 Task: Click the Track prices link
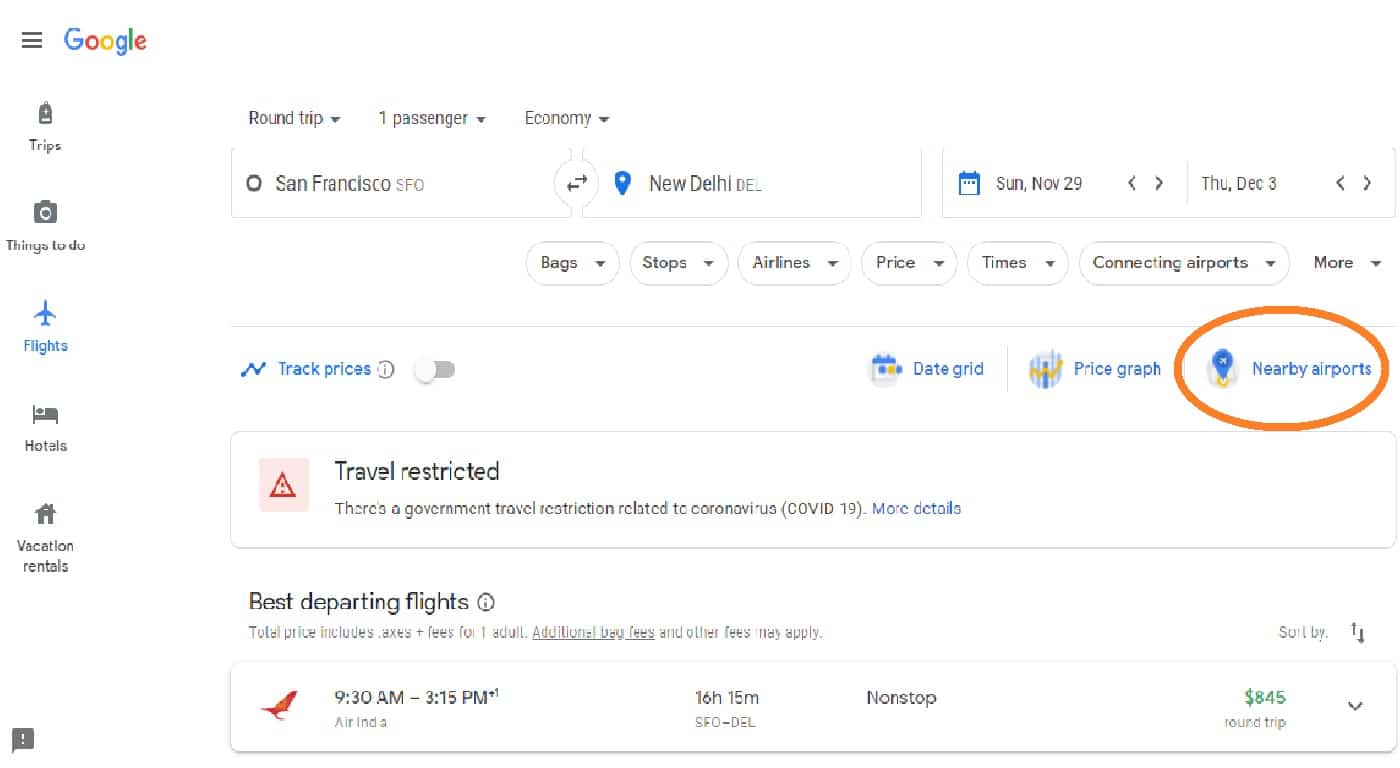pyautogui.click(x=324, y=369)
